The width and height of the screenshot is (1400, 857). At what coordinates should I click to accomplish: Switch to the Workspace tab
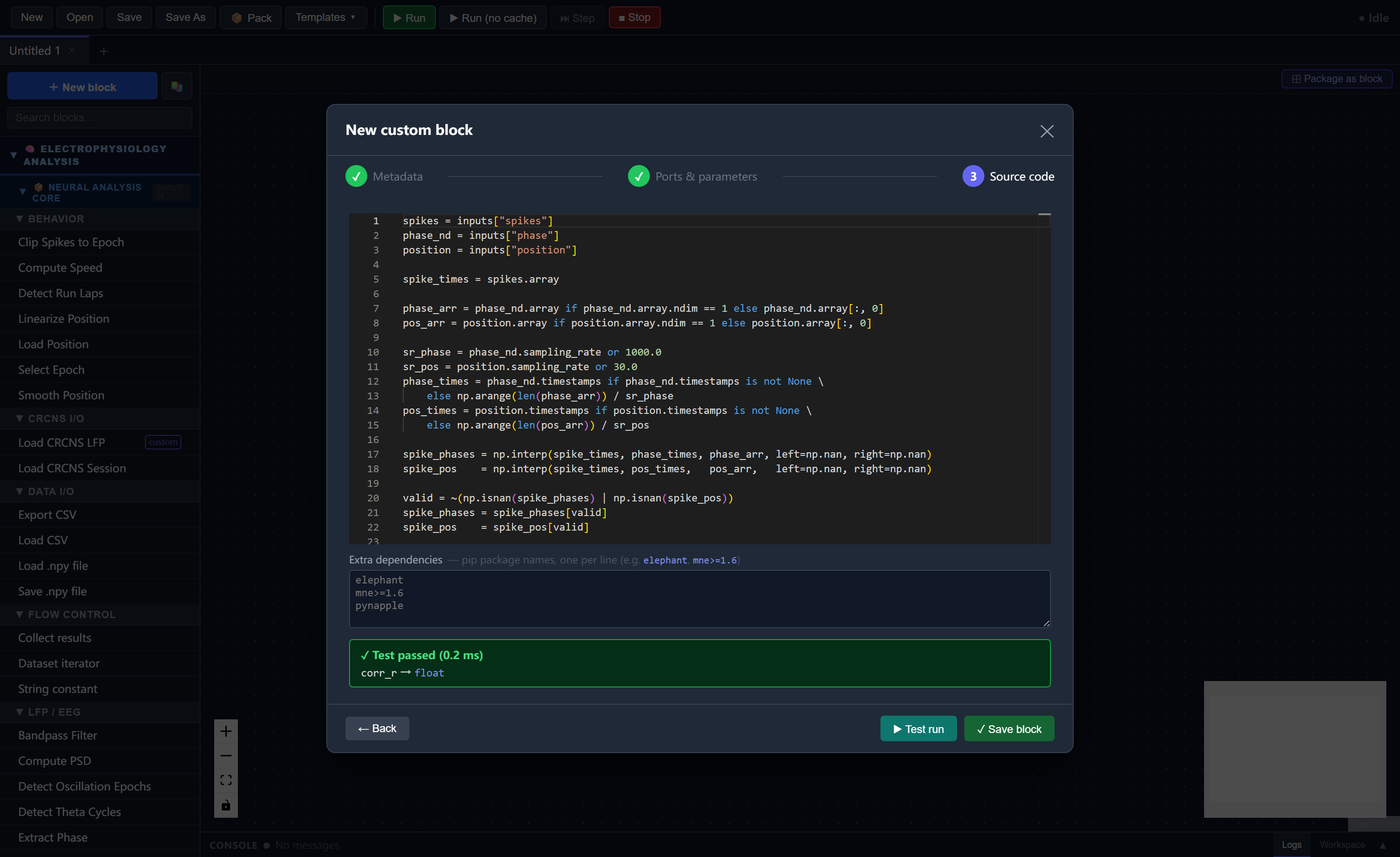click(x=1342, y=845)
